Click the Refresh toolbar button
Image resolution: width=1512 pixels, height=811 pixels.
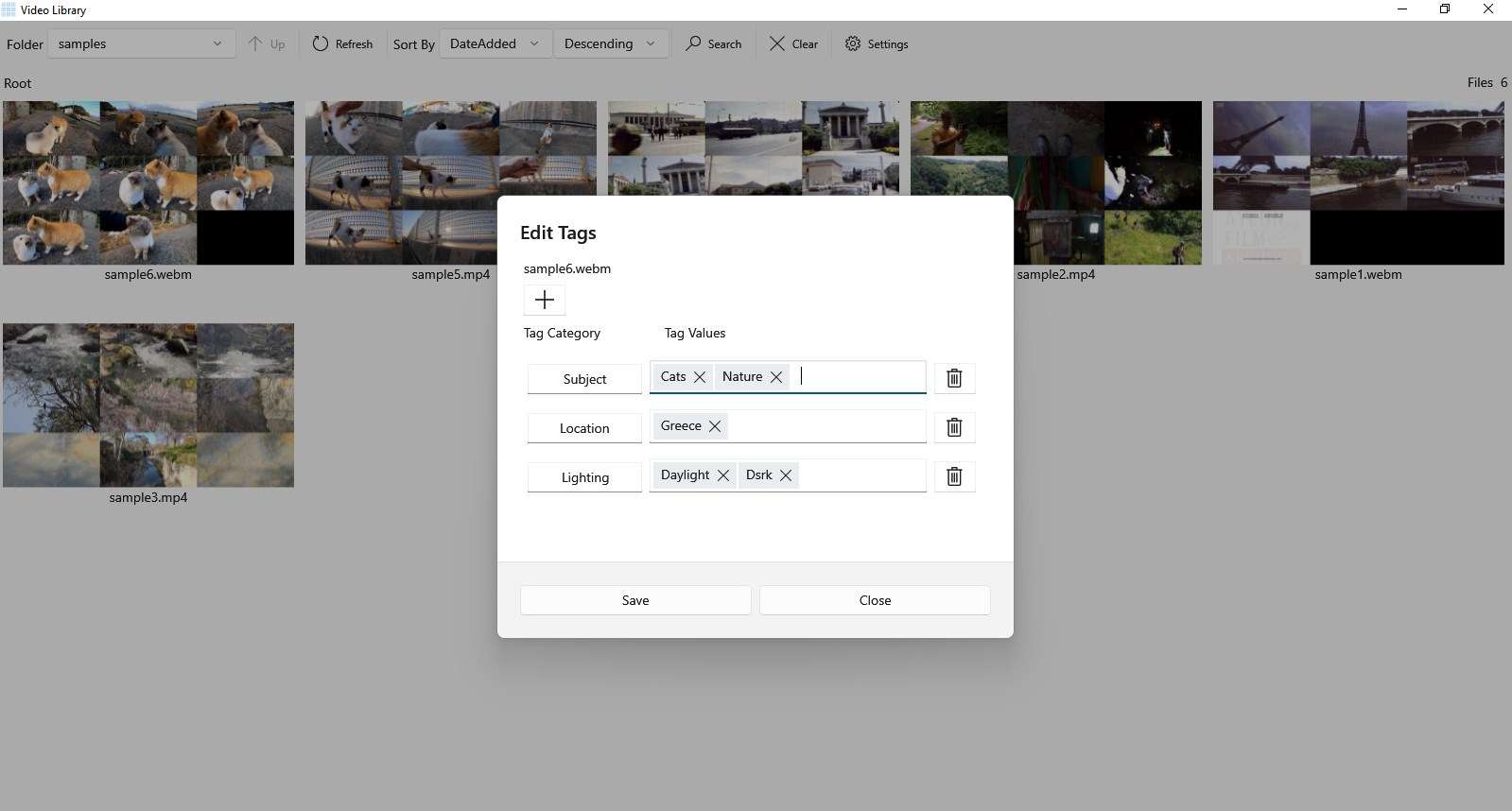click(x=342, y=44)
